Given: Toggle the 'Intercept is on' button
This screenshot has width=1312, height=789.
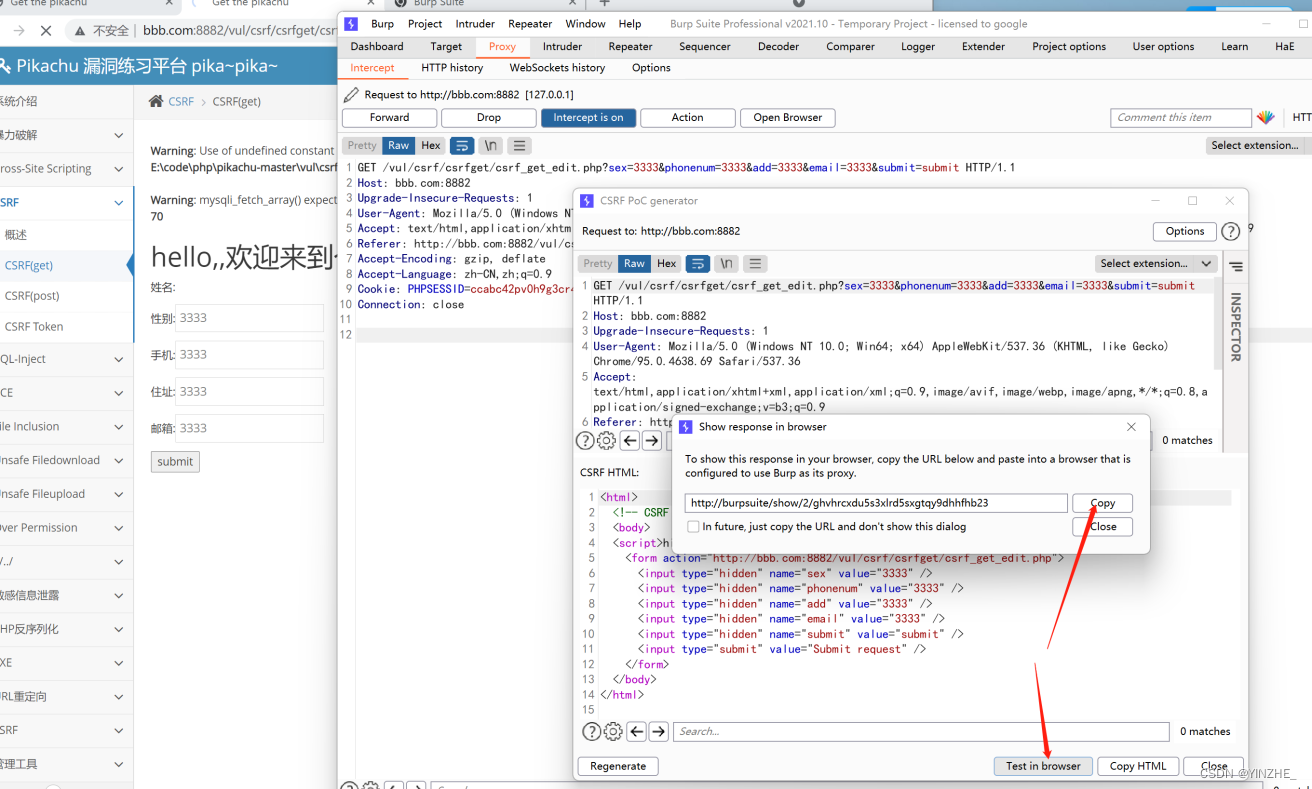Looking at the screenshot, I should 588,117.
